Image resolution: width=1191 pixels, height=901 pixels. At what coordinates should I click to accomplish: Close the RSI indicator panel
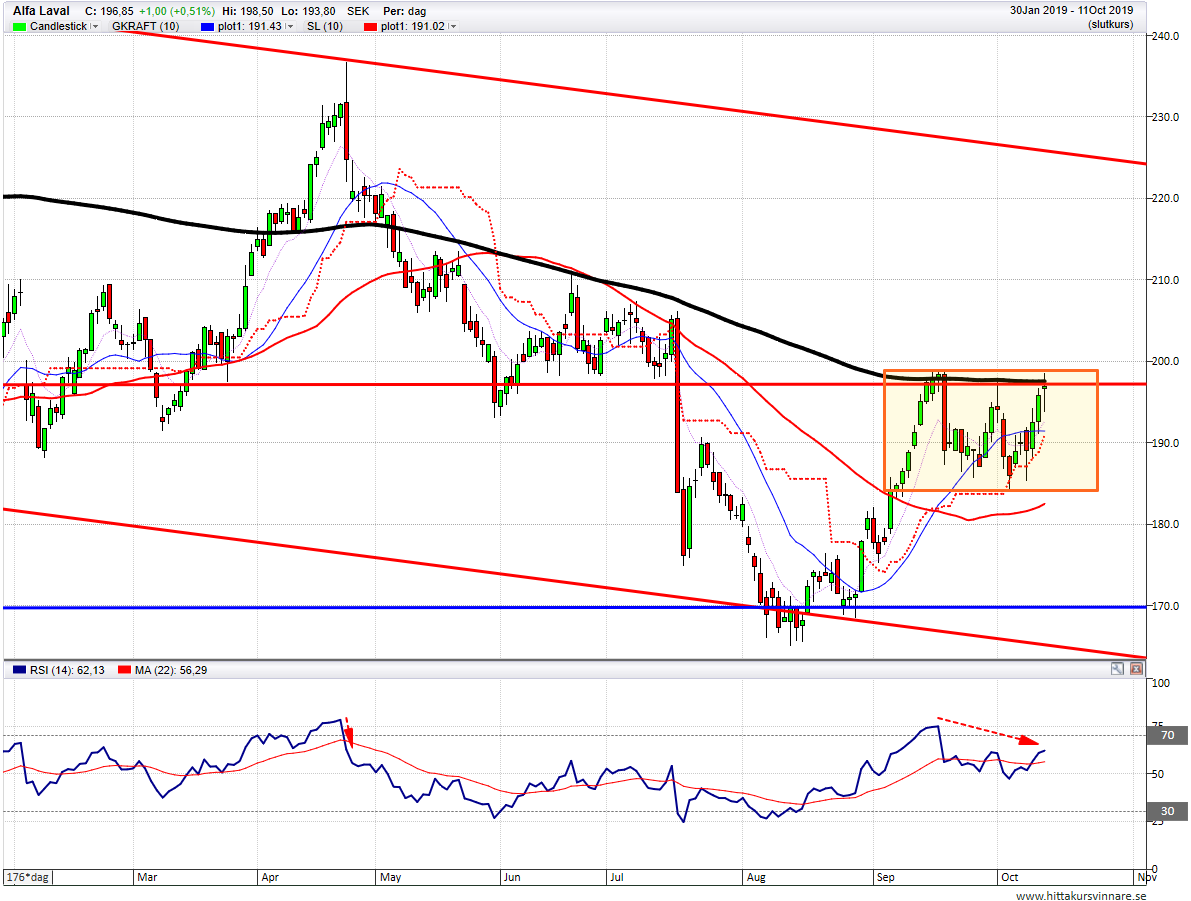tap(1136, 669)
